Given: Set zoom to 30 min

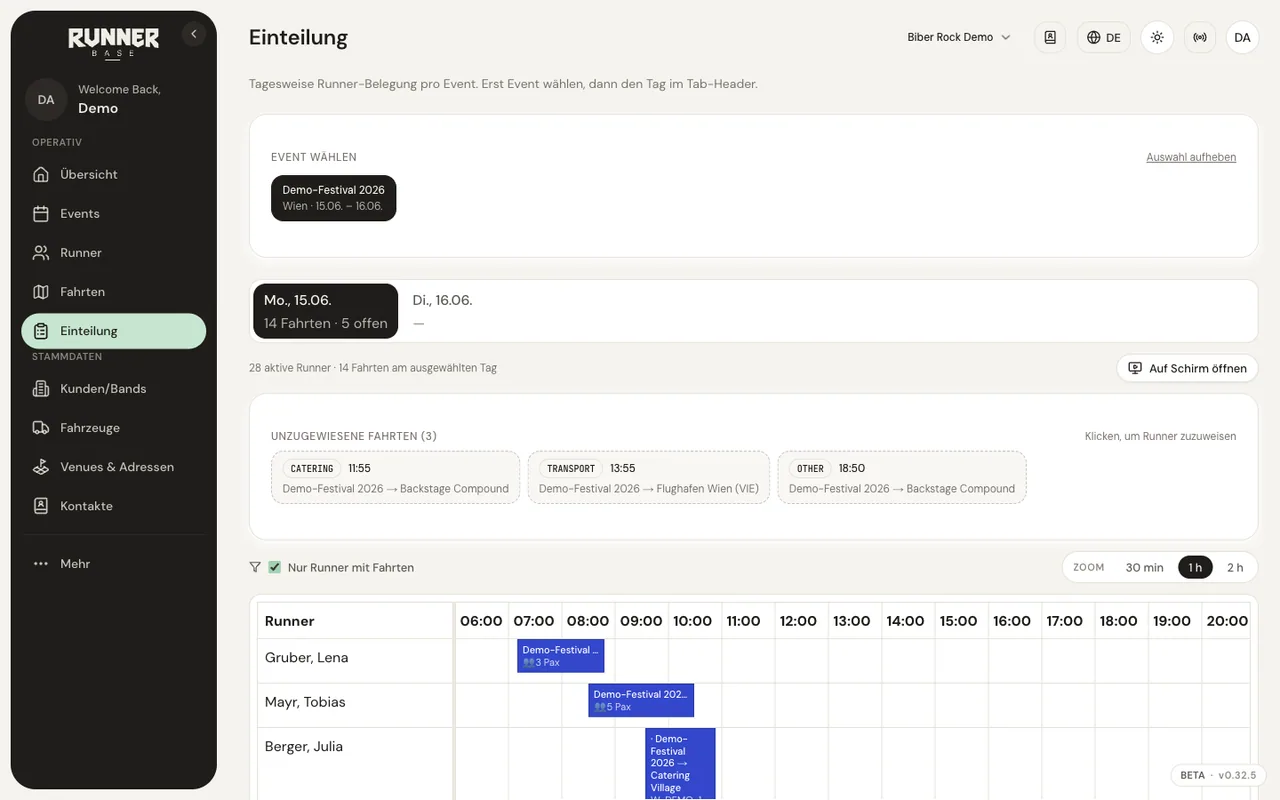Looking at the screenshot, I should 1144,567.
